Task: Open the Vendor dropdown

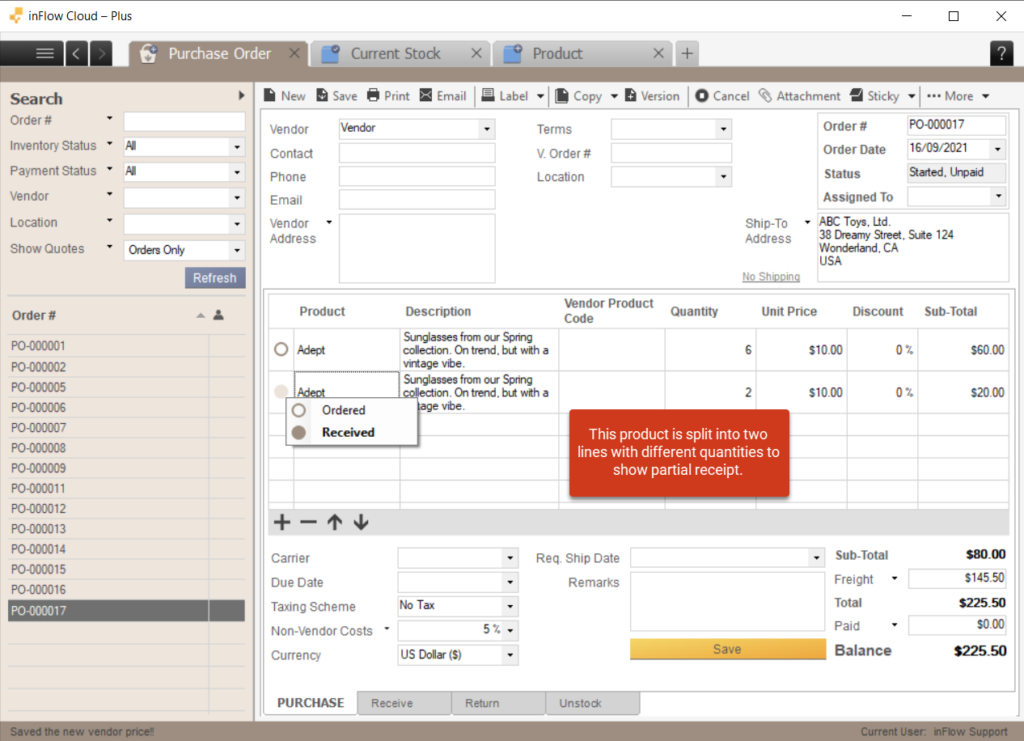Action: 487,129
